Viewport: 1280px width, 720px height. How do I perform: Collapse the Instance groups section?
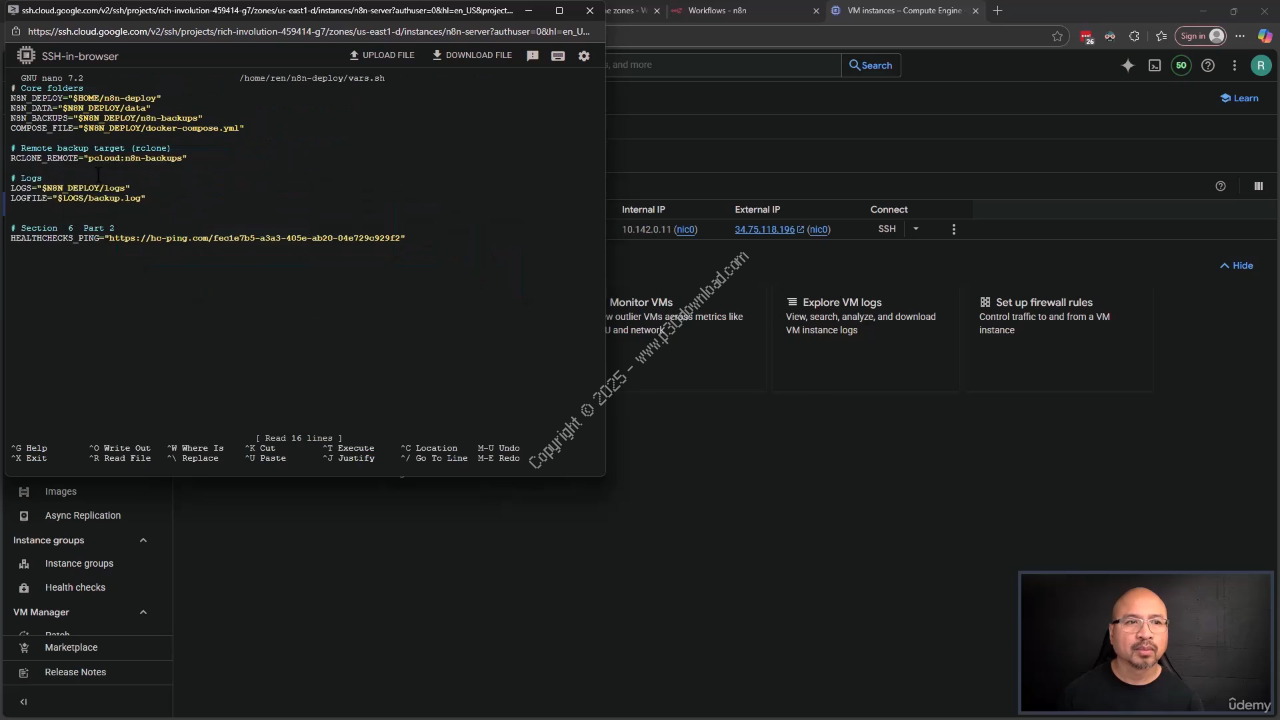tap(143, 540)
